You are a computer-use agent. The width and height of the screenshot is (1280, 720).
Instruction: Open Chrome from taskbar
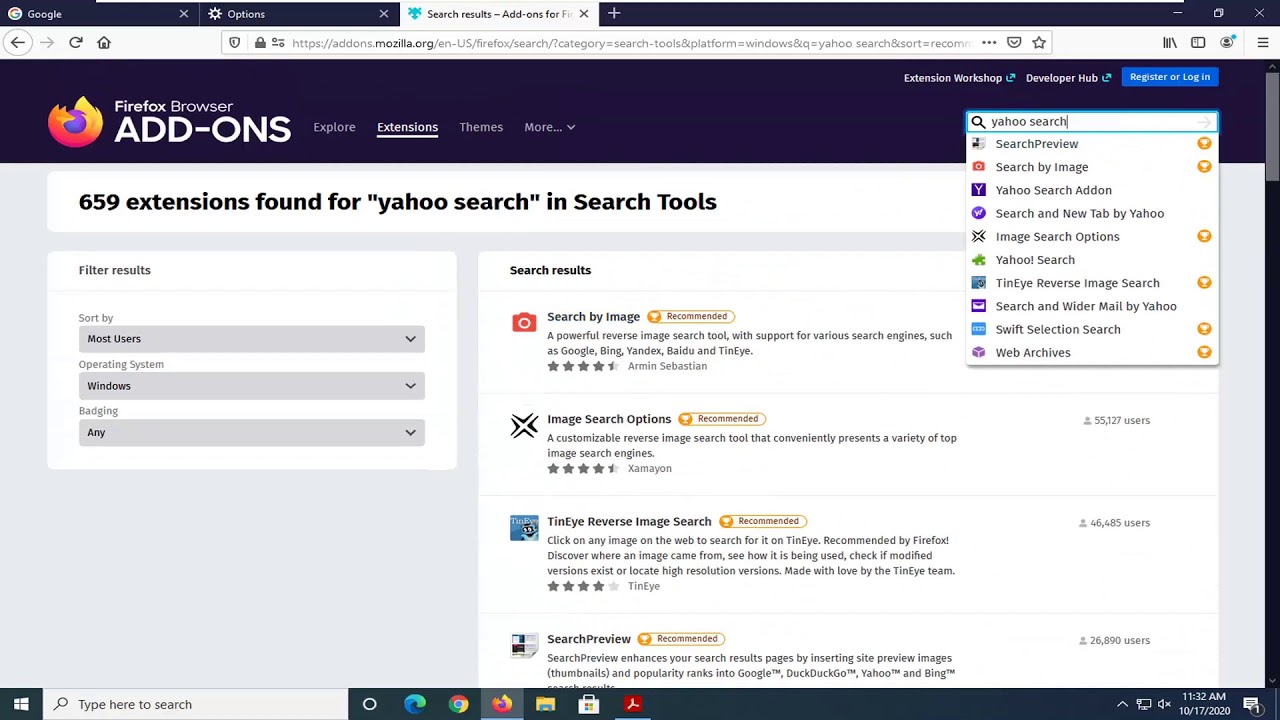[458, 704]
